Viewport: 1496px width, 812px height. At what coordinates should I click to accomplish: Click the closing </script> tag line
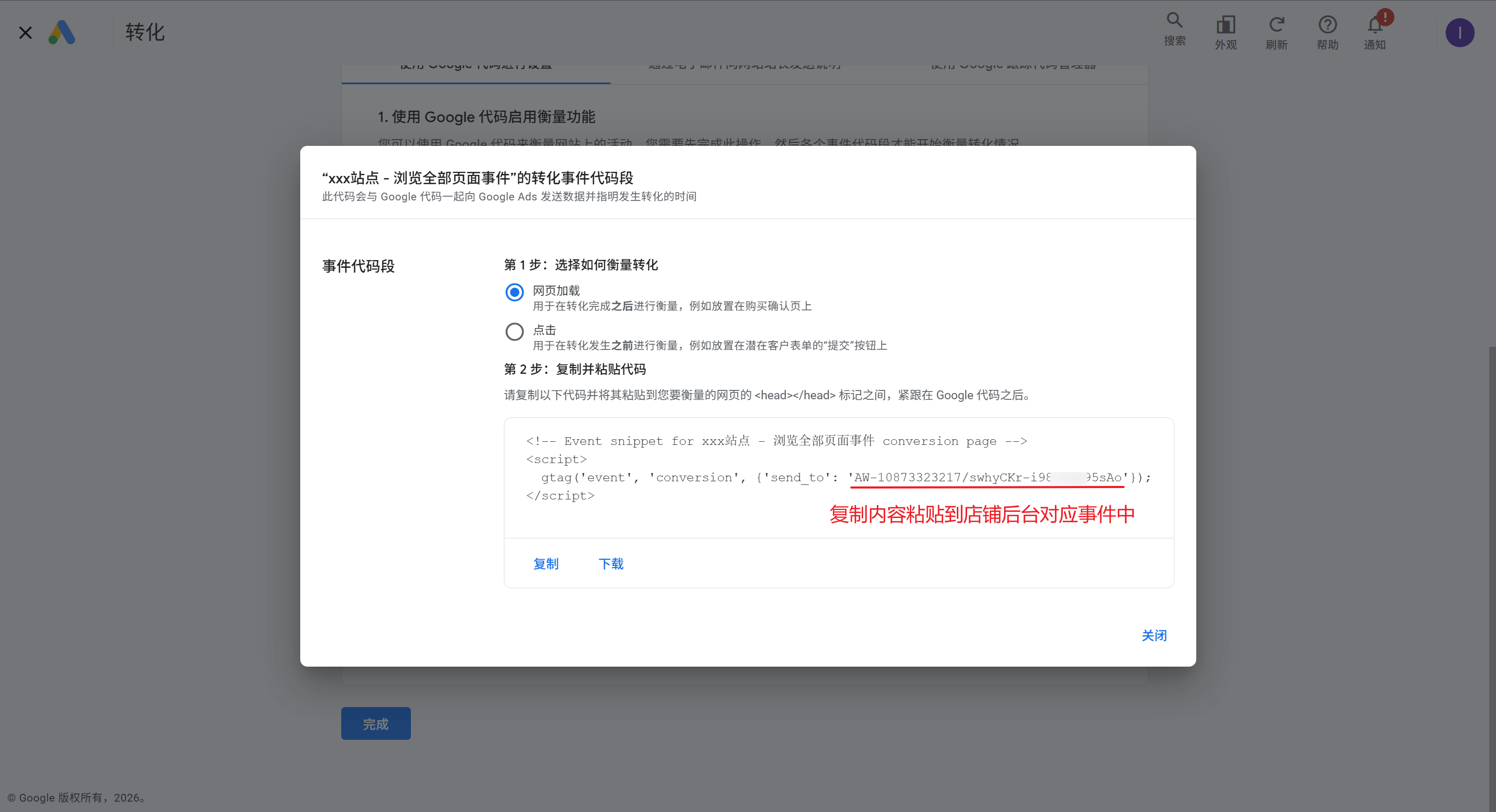[x=560, y=495]
